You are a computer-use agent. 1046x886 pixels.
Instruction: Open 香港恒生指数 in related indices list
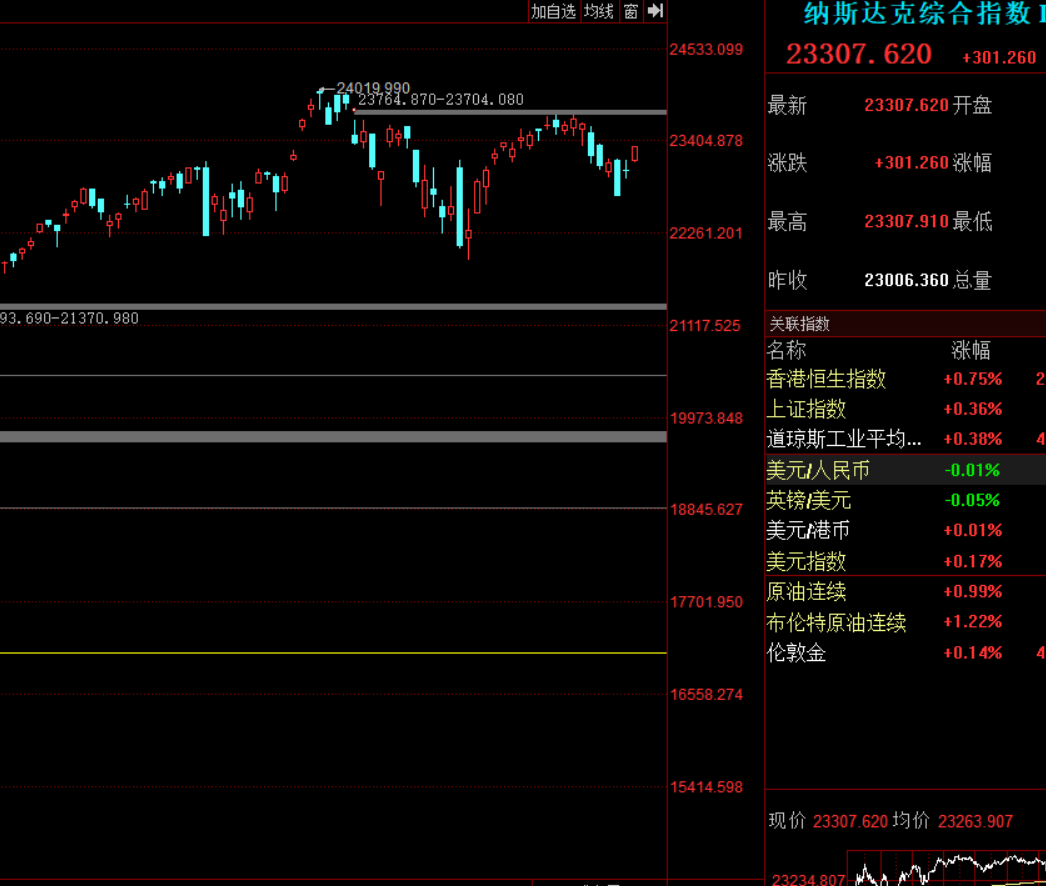click(x=826, y=379)
